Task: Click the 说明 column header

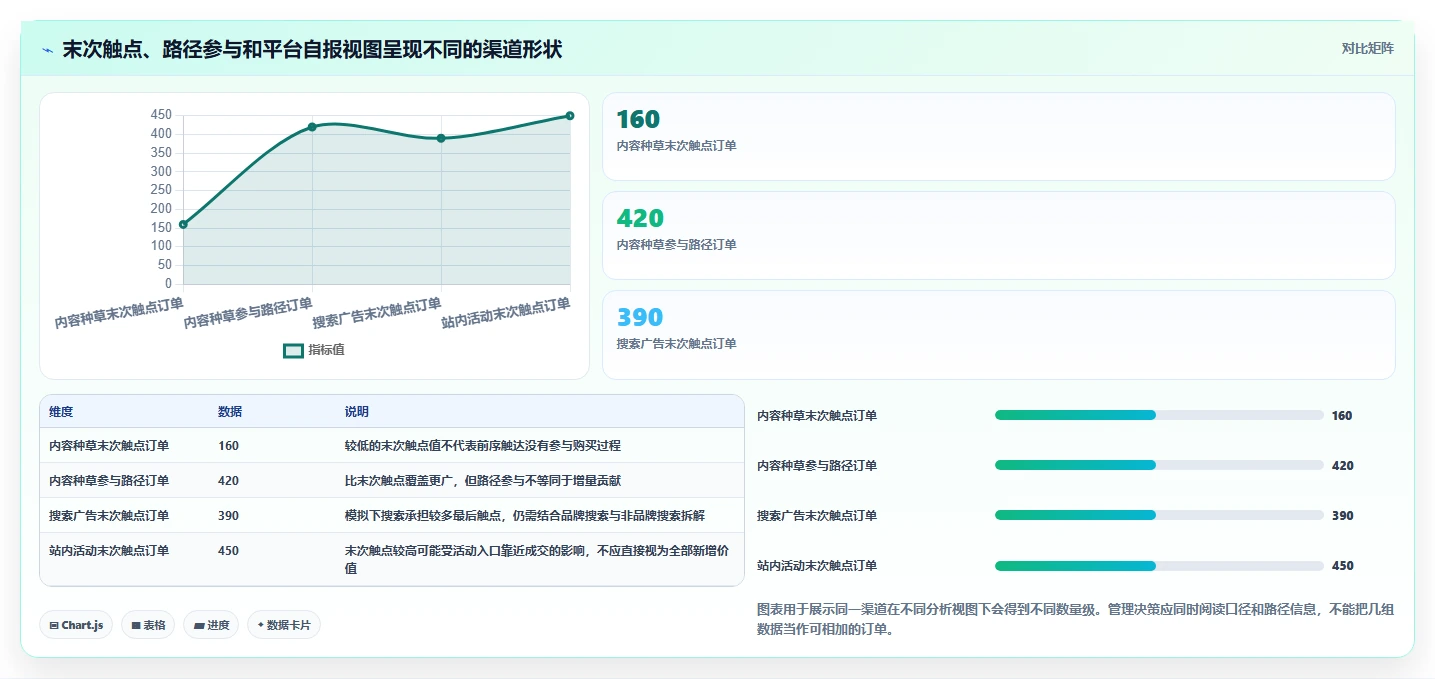Action: [357, 412]
